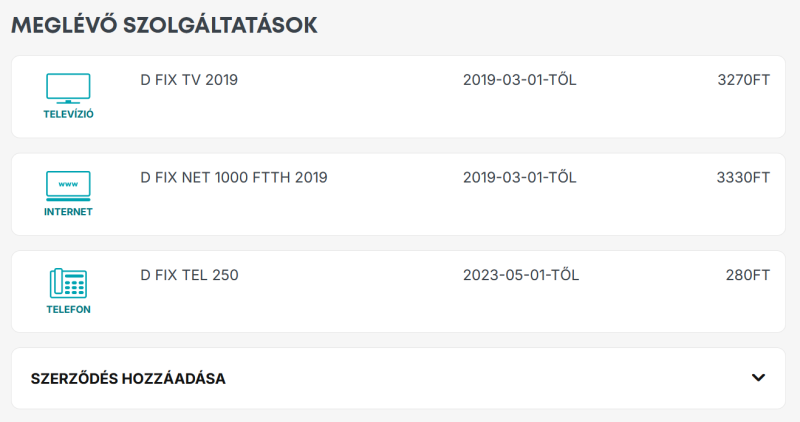Expand the Szerződés hozzáadása chevron
This screenshot has height=422, width=800.
758,378
